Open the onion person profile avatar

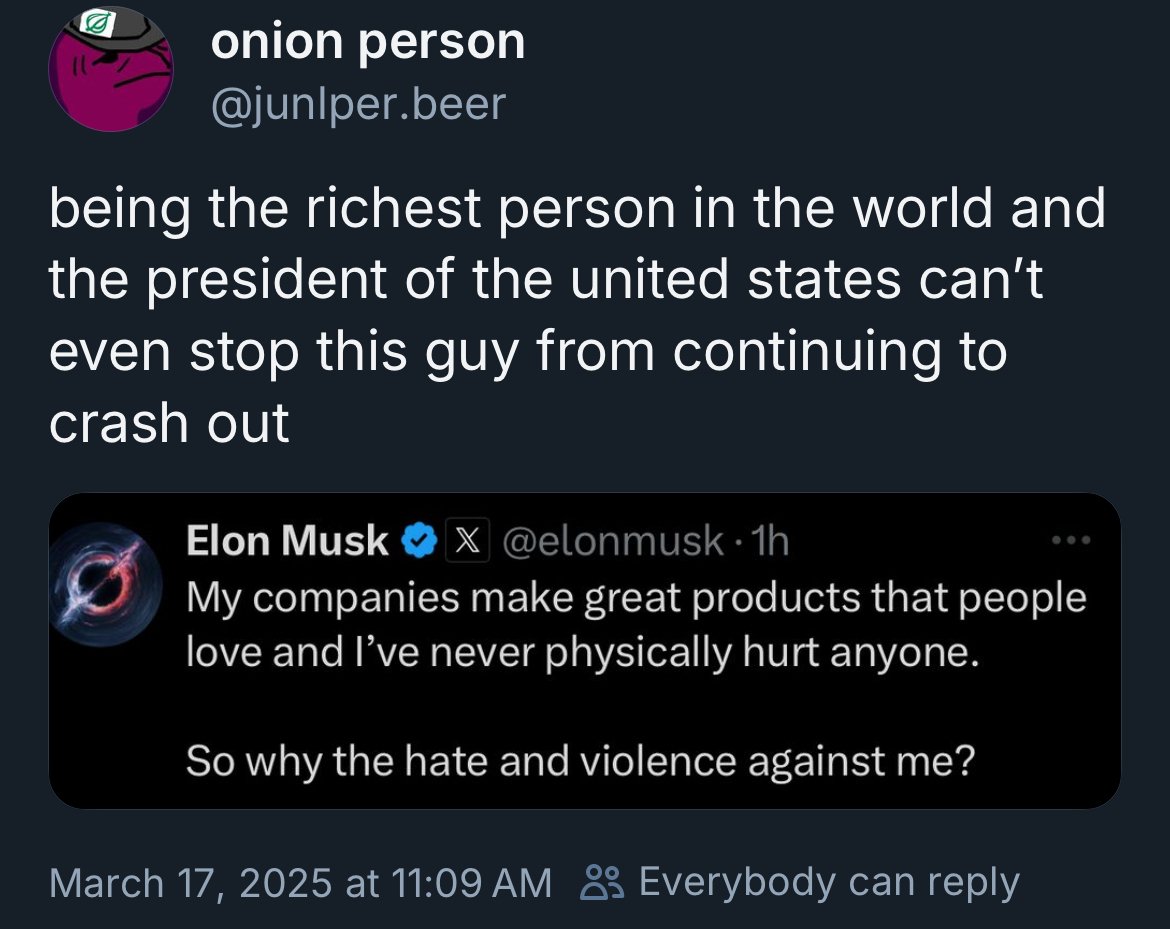point(110,72)
